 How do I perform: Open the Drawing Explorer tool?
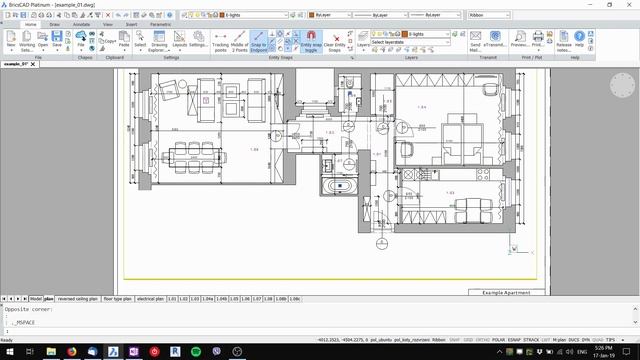[x=159, y=41]
